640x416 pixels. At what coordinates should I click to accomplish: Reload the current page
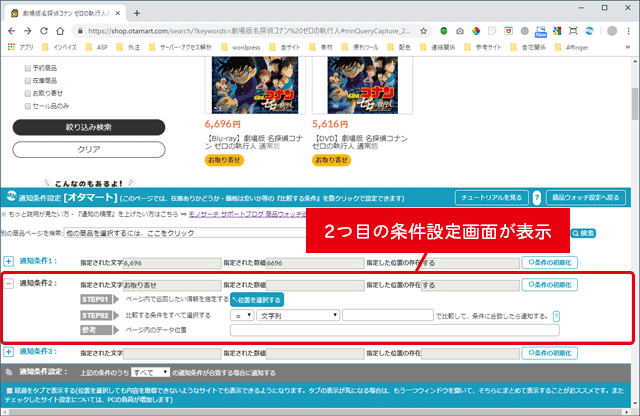click(44, 31)
